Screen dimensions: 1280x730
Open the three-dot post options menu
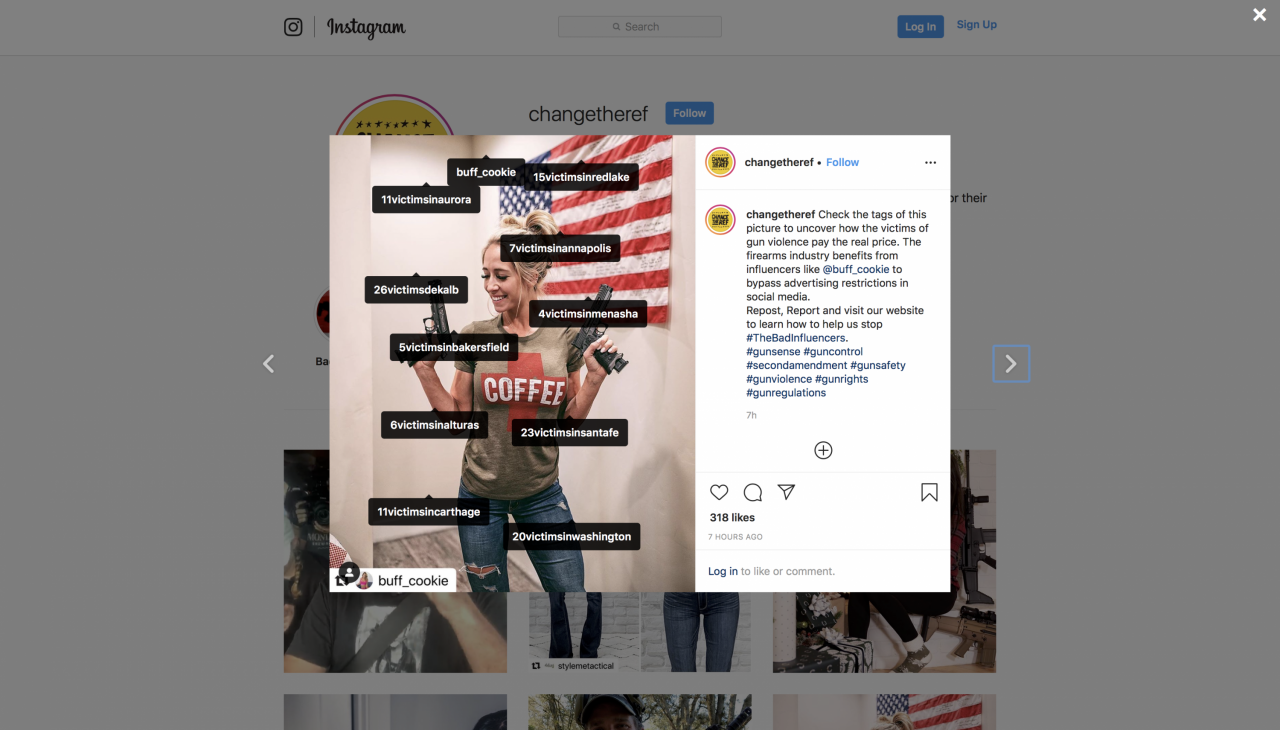[930, 162]
